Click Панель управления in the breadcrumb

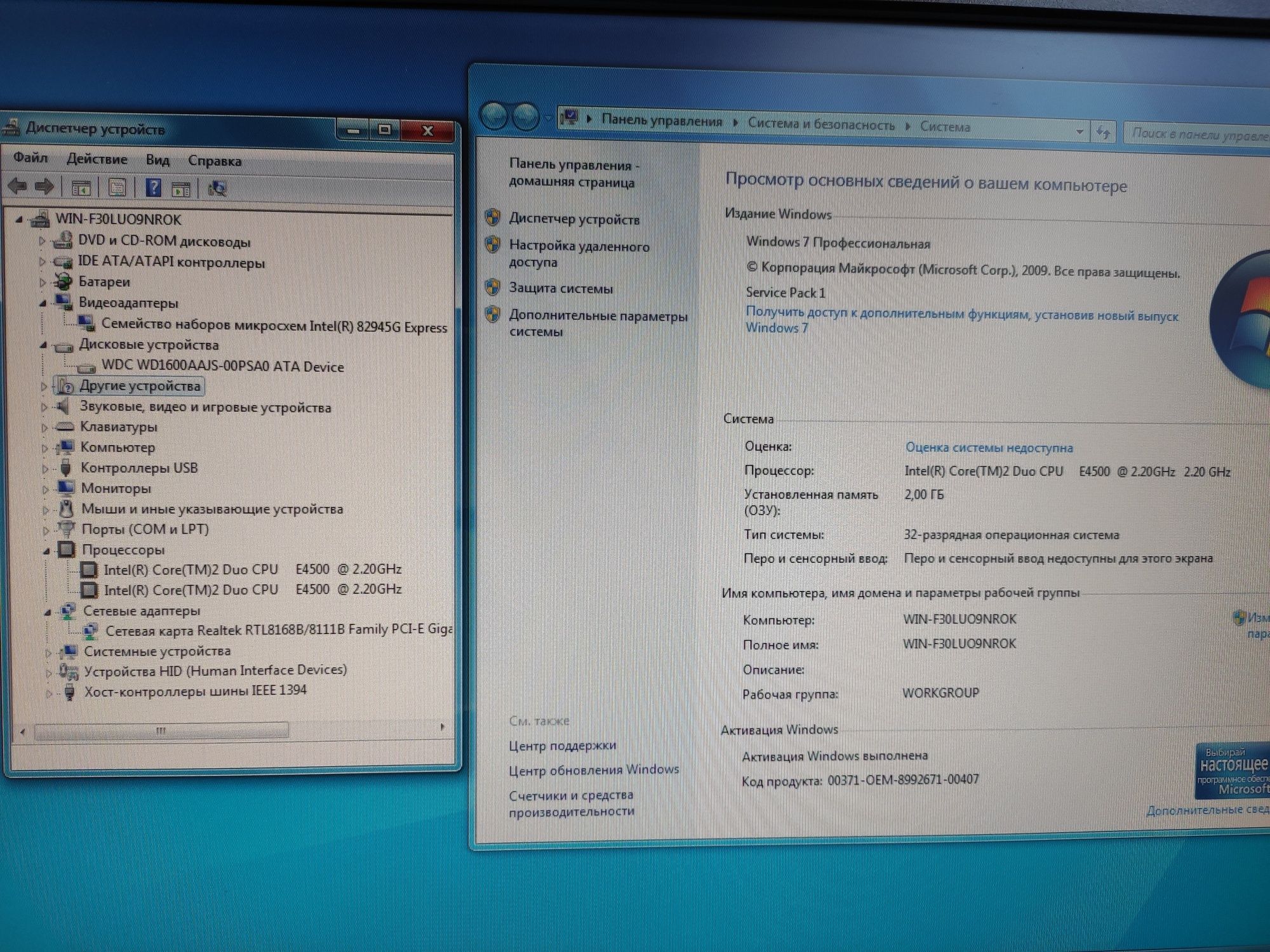coord(662,121)
